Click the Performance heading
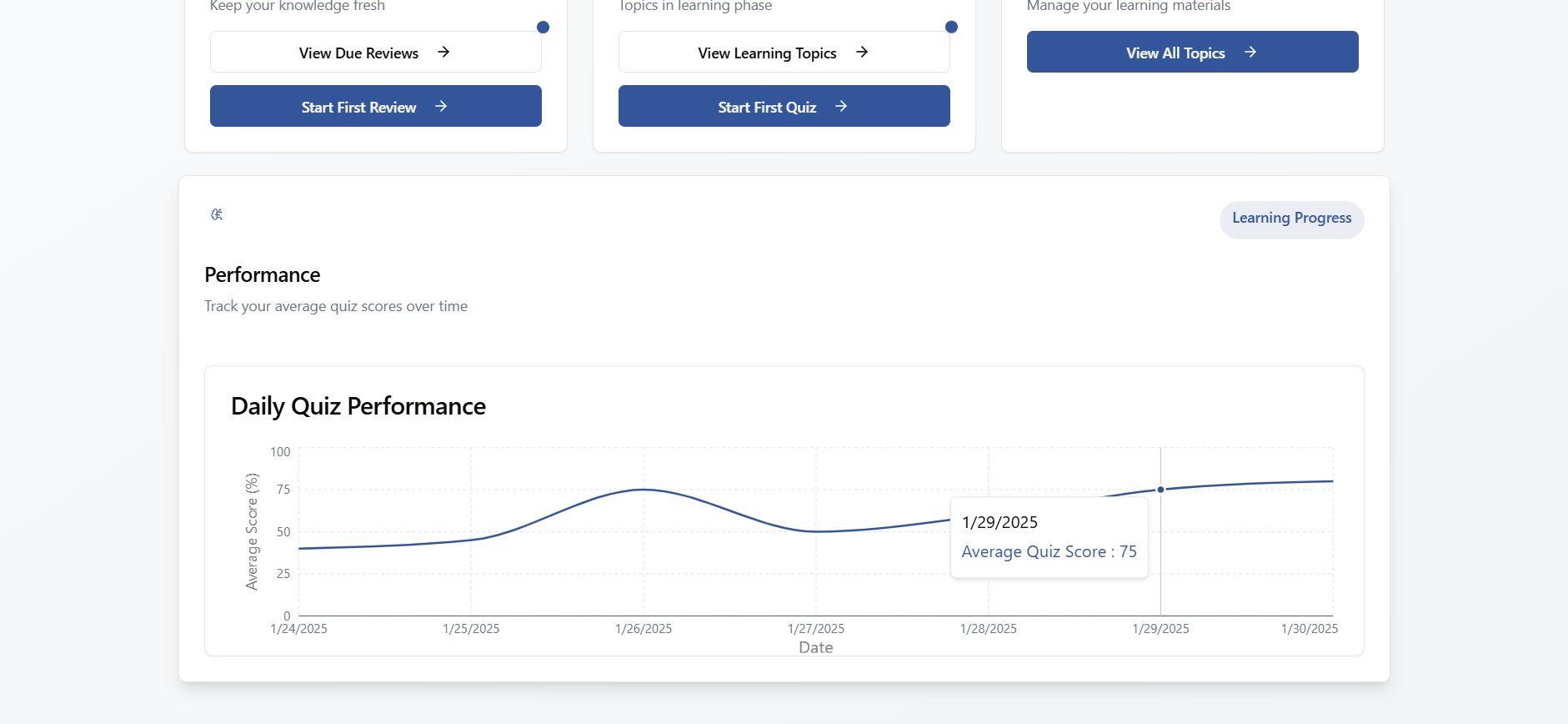Image resolution: width=1568 pixels, height=724 pixels. [x=263, y=274]
